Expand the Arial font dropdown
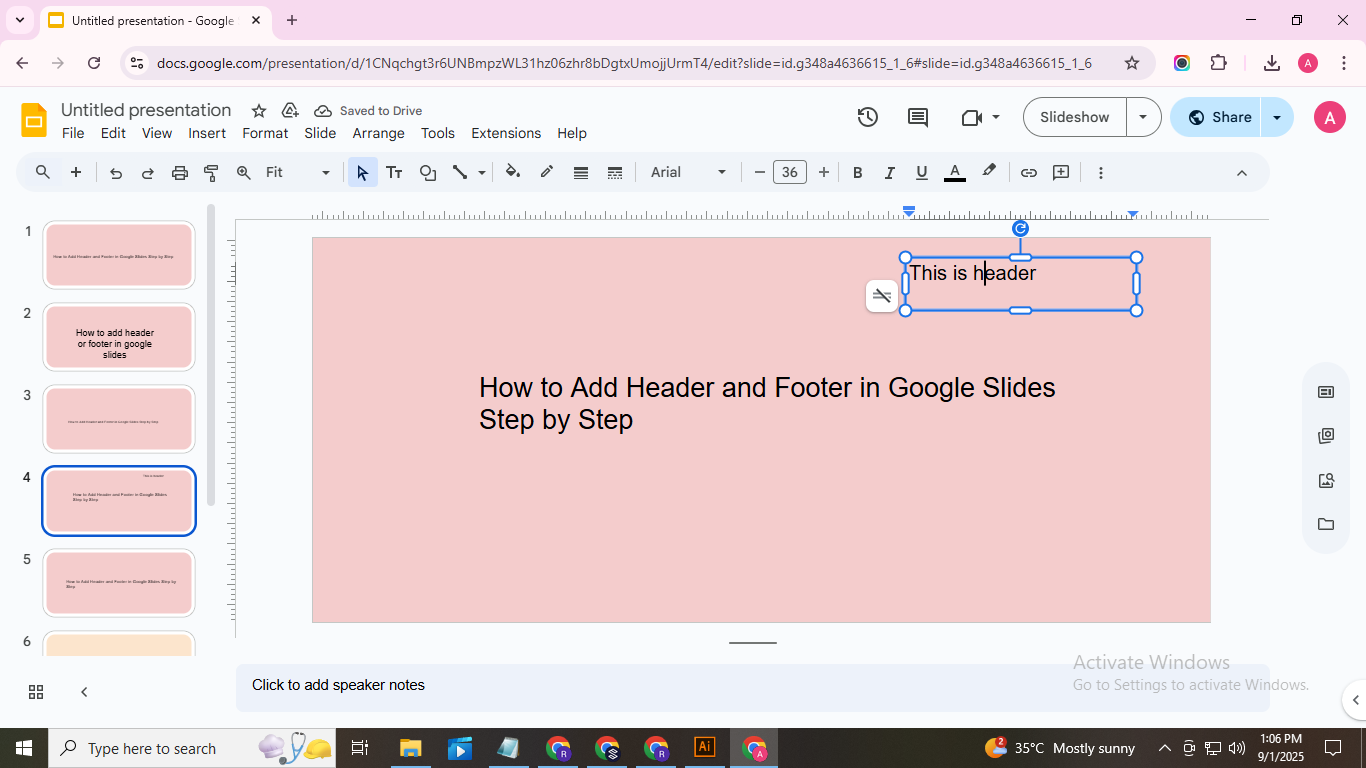Image resolution: width=1366 pixels, height=768 pixels. coord(688,173)
